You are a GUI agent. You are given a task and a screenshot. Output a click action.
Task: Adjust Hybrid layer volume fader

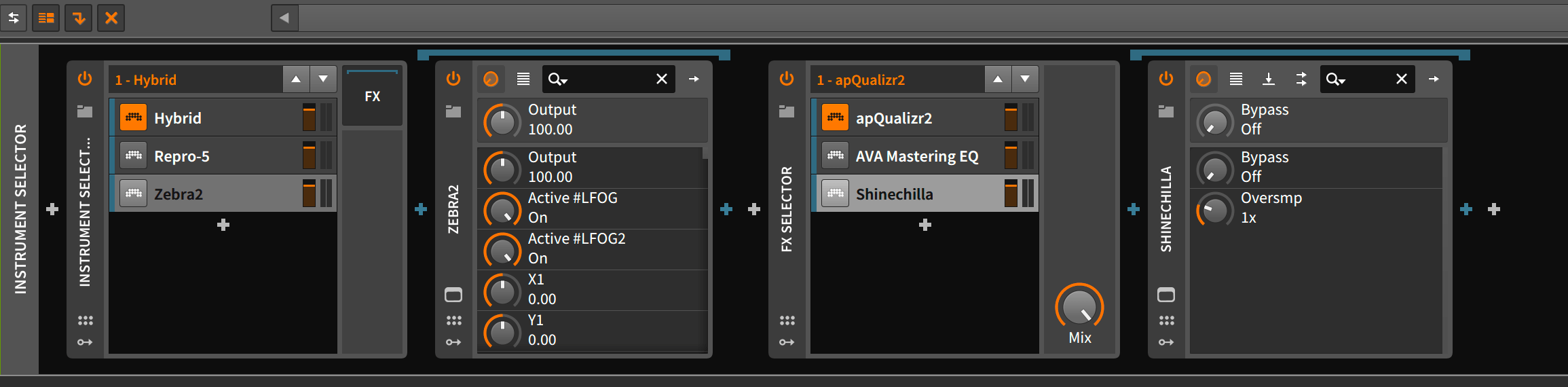click(309, 117)
